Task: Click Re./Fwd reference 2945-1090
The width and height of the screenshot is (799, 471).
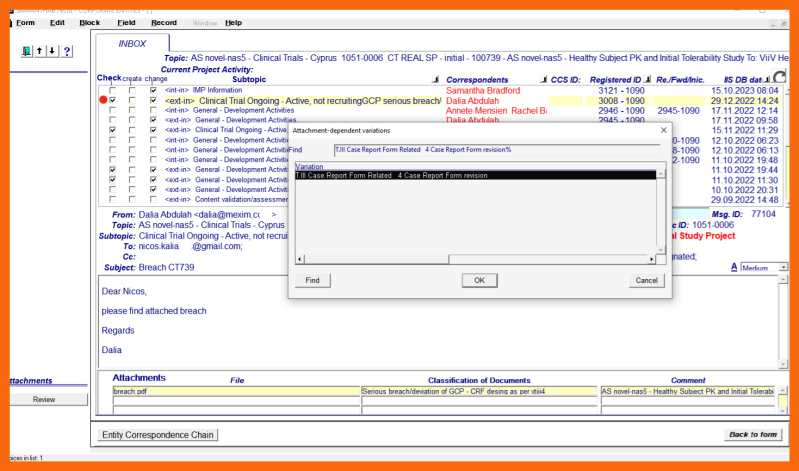Action: 678,111
